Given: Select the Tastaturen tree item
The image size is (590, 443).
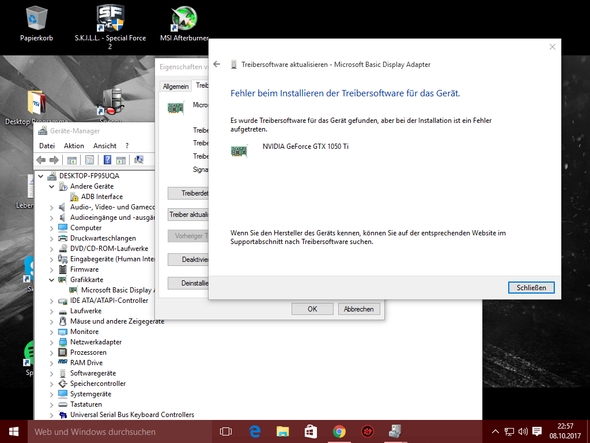Looking at the screenshot, I should click(86, 404).
